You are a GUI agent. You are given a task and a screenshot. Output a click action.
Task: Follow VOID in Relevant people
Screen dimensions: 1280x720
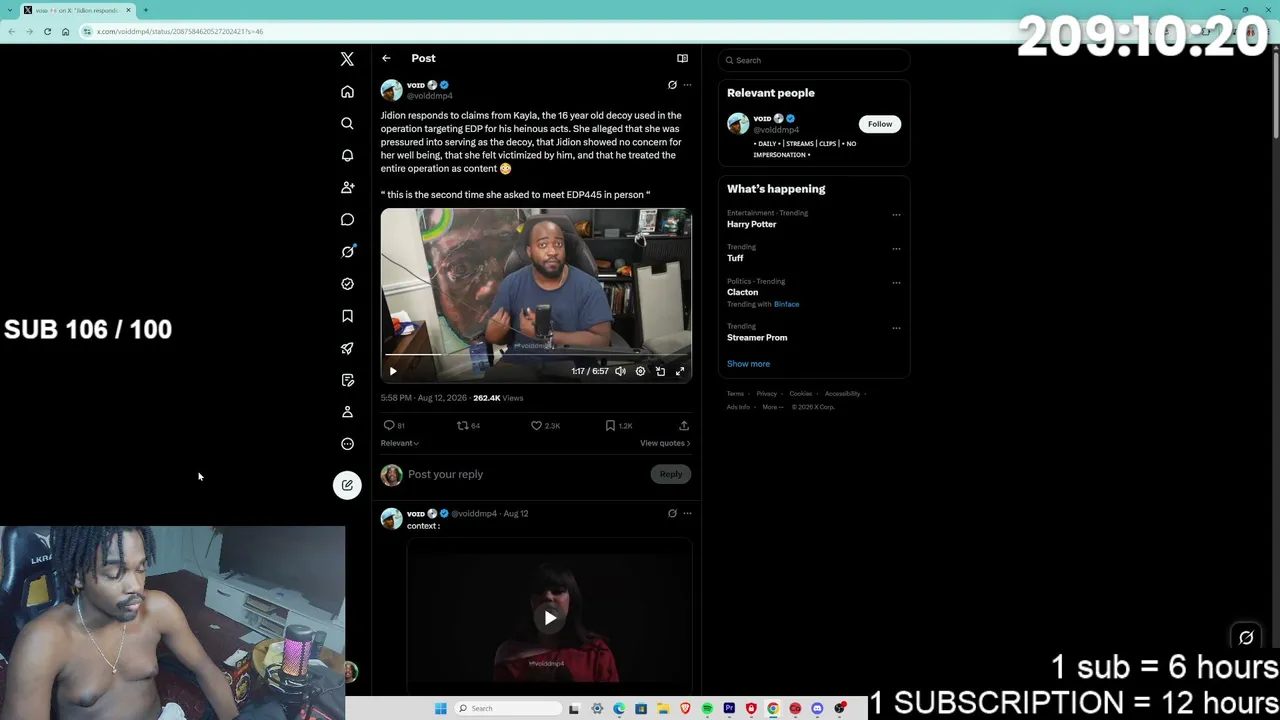[x=880, y=124]
